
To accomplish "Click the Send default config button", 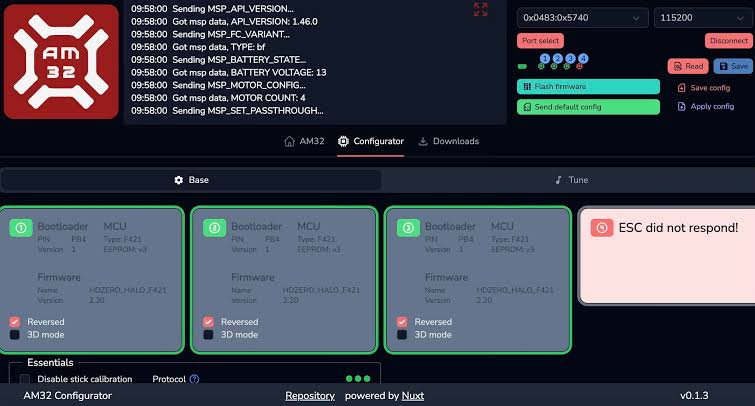I will pyautogui.click(x=588, y=107).
